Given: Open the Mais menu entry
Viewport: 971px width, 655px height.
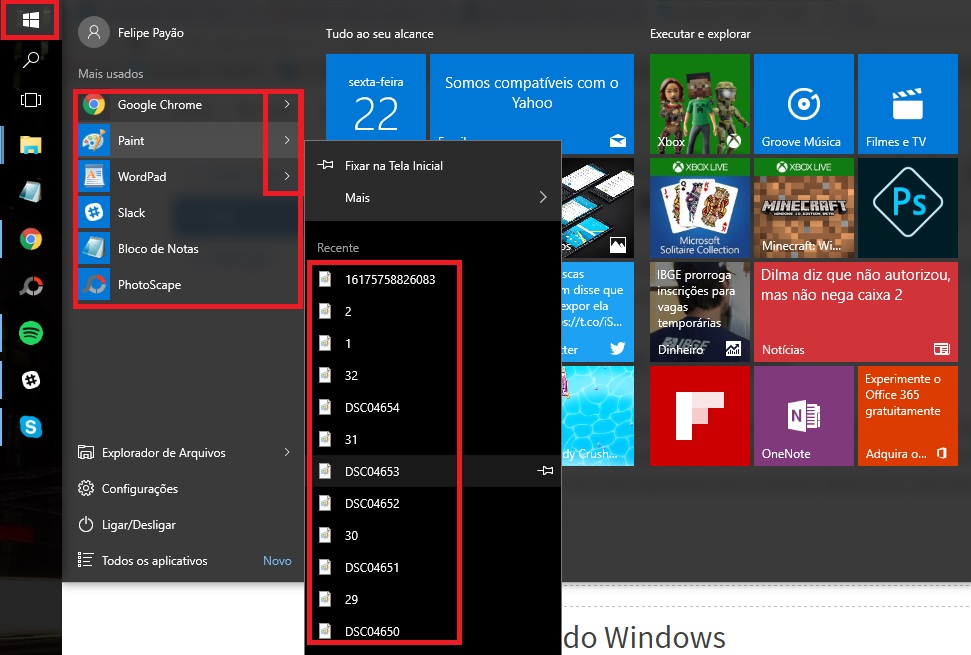Looking at the screenshot, I should pyautogui.click(x=433, y=197).
